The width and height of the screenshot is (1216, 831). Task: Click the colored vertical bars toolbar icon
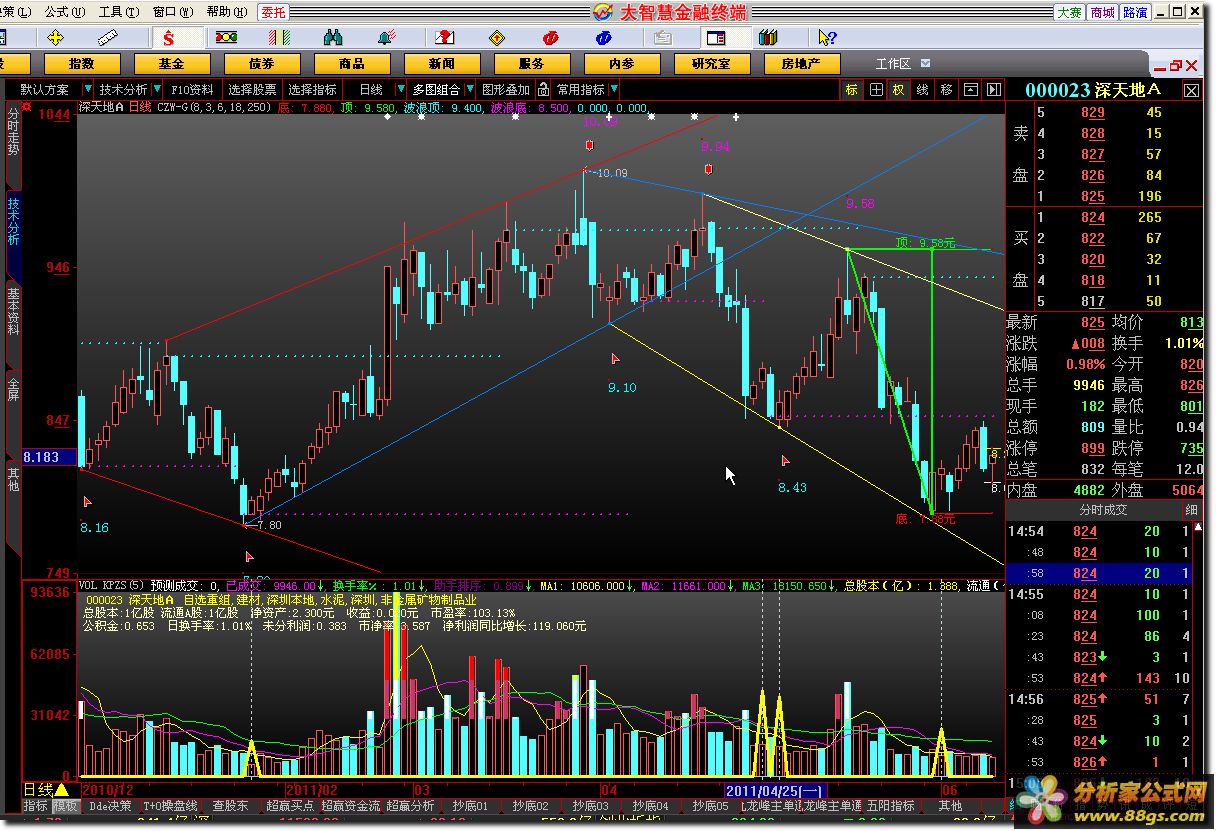(281, 38)
